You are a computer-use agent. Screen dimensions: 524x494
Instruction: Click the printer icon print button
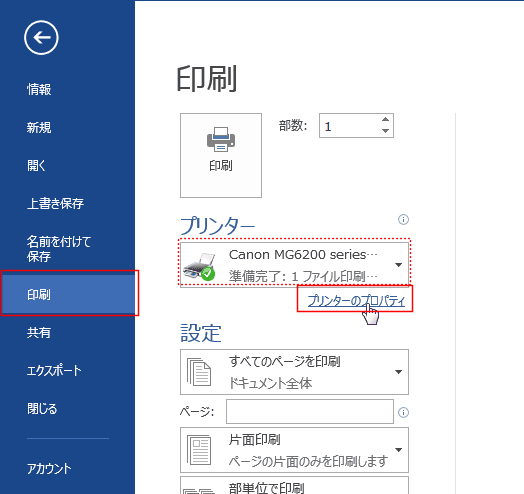[x=221, y=155]
